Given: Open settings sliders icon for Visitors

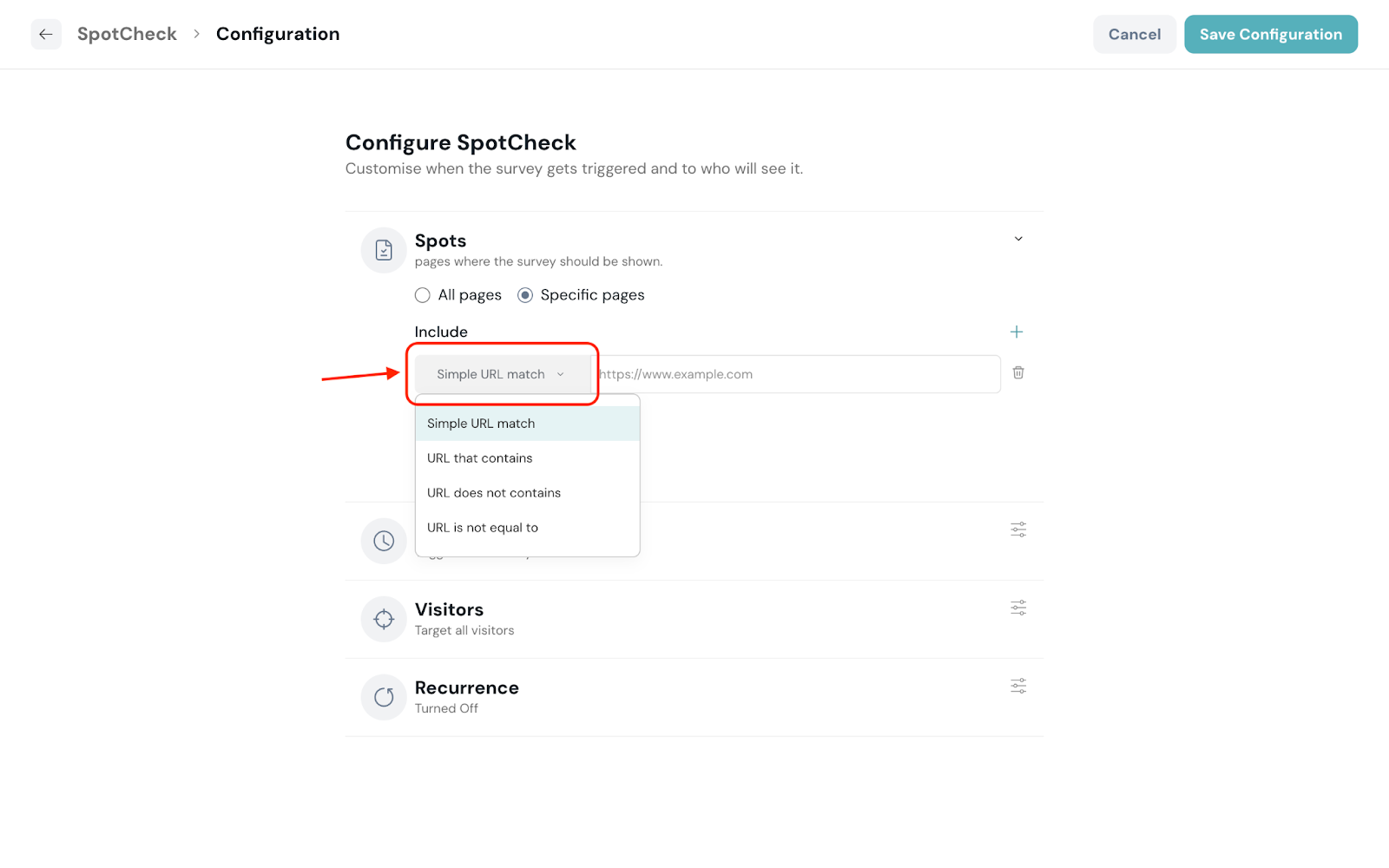Looking at the screenshot, I should tap(1018, 608).
